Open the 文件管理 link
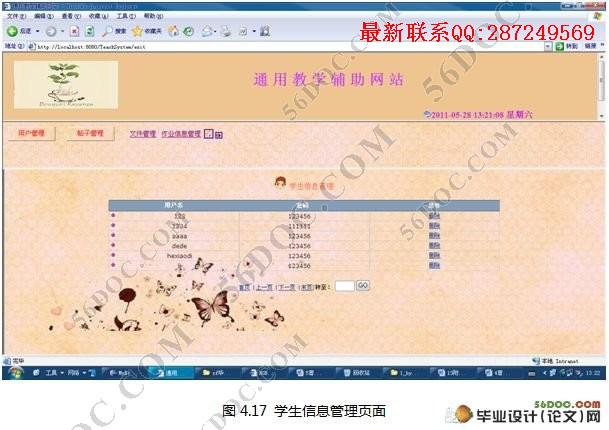Image resolution: width=609 pixels, height=430 pixels. 143,134
